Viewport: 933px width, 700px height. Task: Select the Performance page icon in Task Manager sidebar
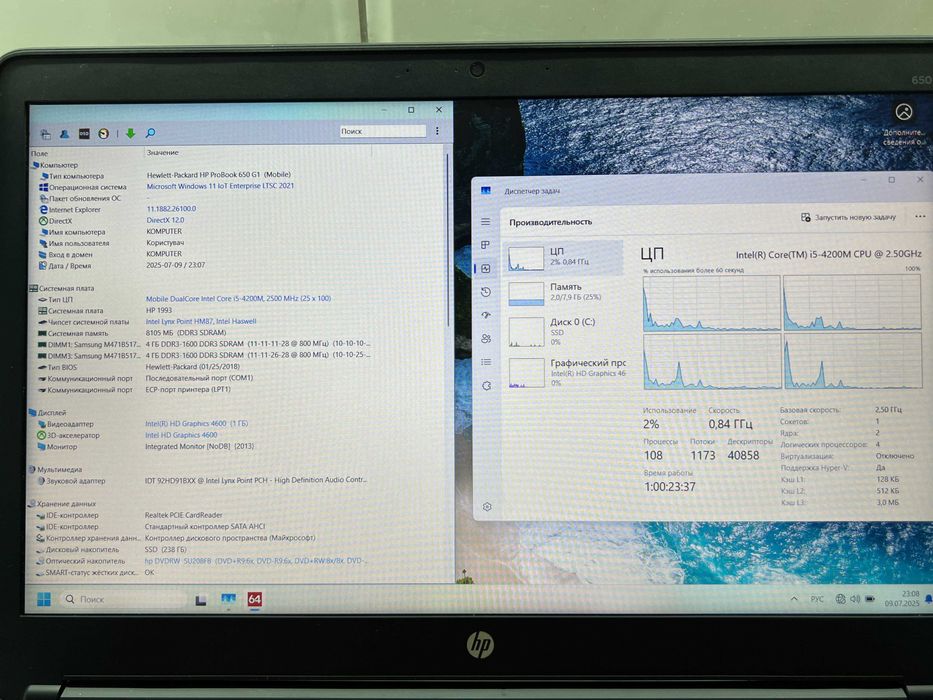486,268
